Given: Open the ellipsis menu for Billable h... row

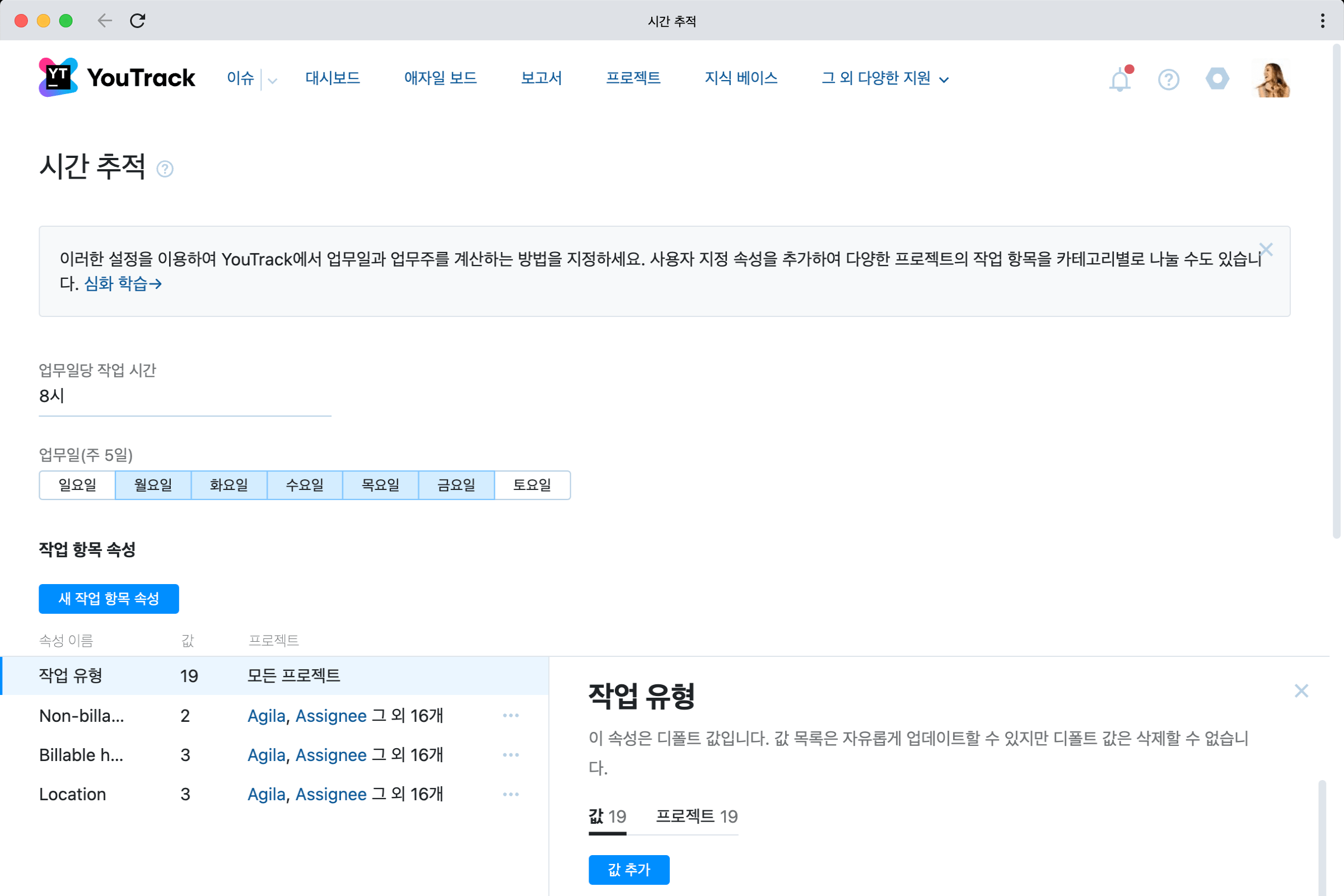Looking at the screenshot, I should click(x=510, y=754).
